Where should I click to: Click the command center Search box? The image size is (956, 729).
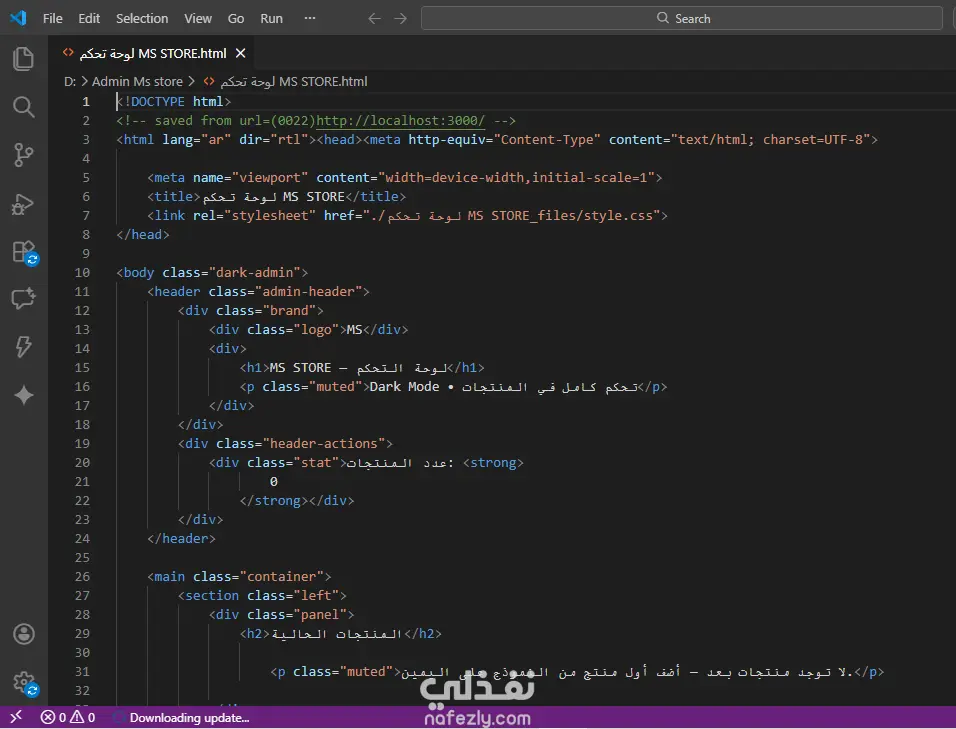(682, 18)
